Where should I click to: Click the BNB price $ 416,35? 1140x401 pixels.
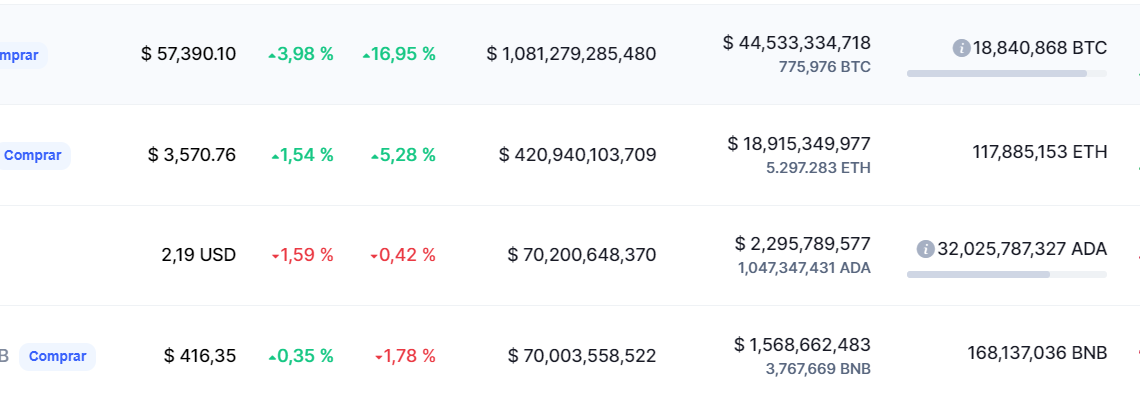point(200,356)
